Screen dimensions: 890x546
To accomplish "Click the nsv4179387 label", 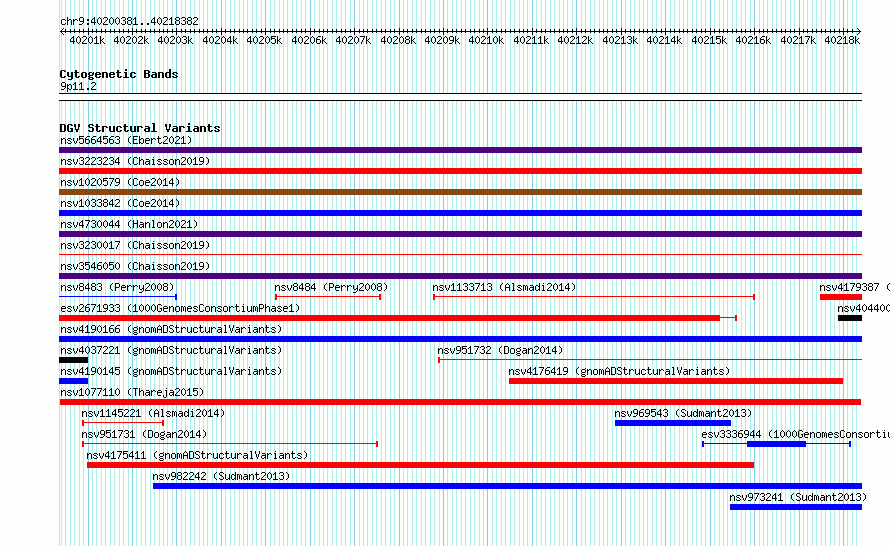I will (849, 287).
